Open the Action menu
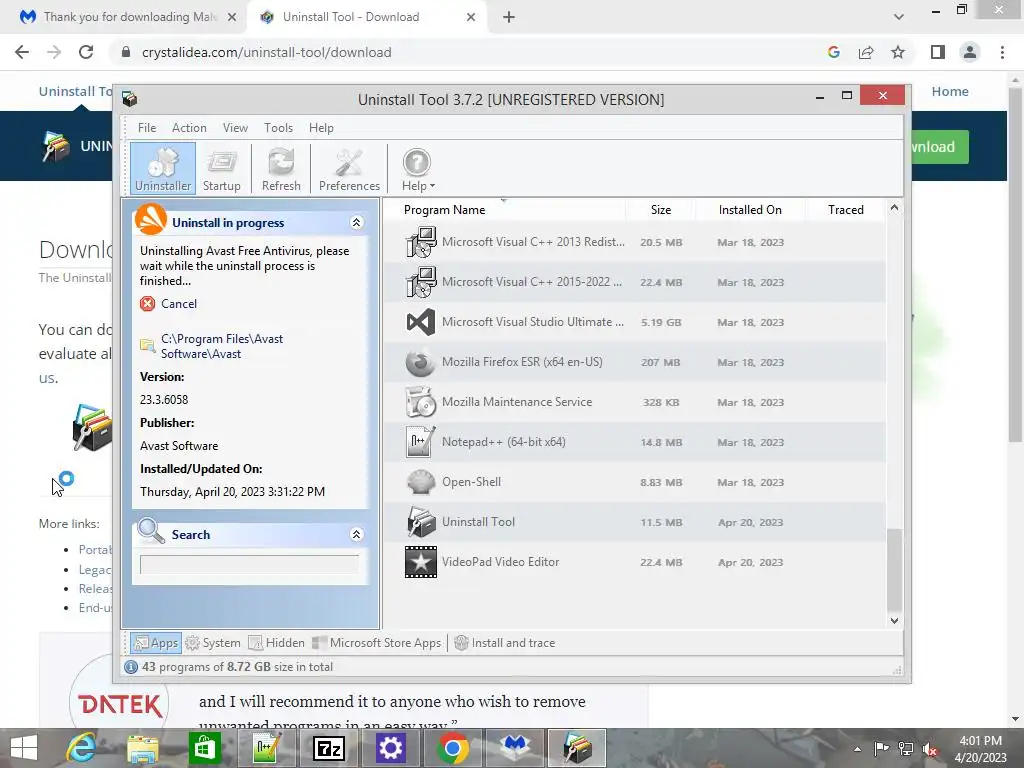Image resolution: width=1024 pixels, height=768 pixels. (189, 128)
